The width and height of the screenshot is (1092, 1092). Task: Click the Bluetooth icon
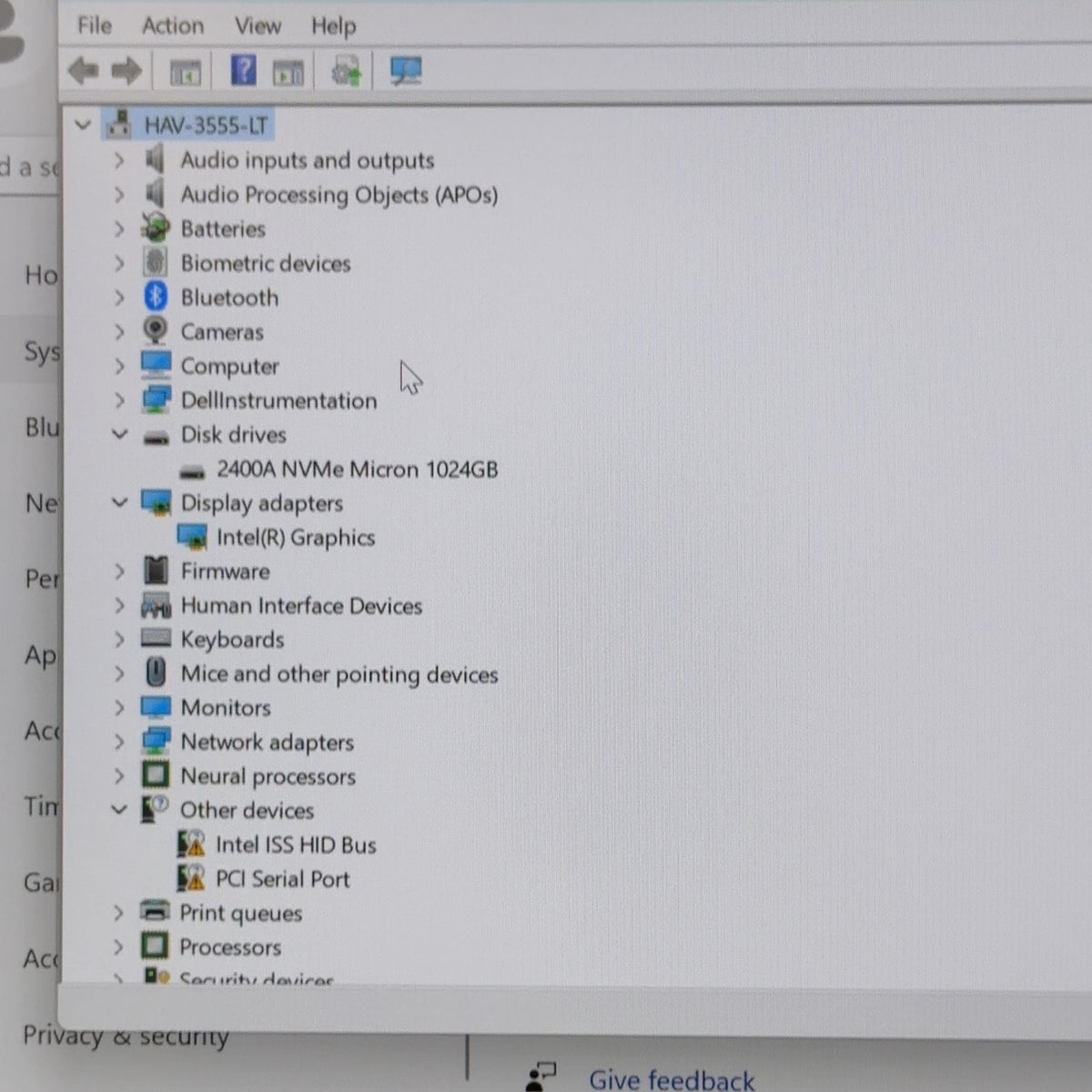coord(156,297)
